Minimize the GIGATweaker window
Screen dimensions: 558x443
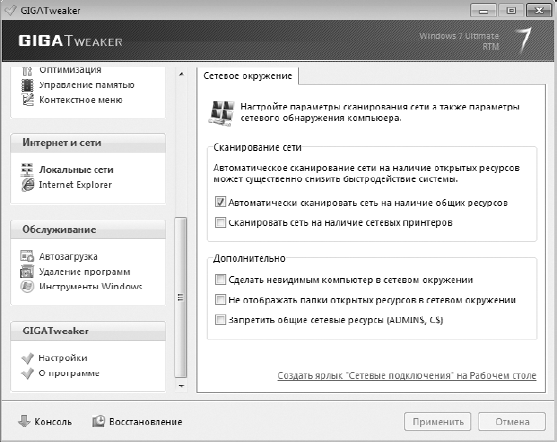click(483, 10)
